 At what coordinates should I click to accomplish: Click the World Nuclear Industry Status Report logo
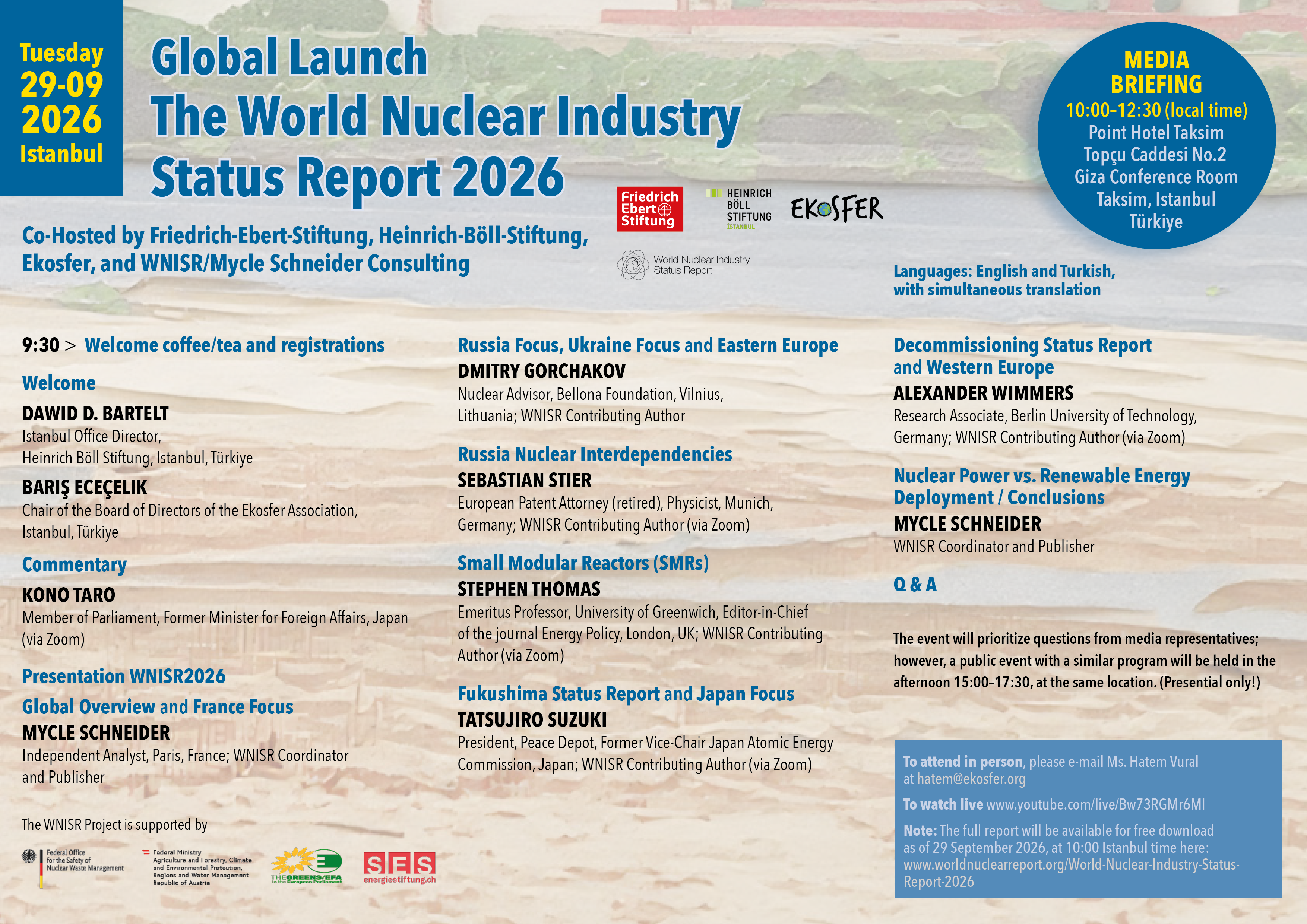(684, 265)
